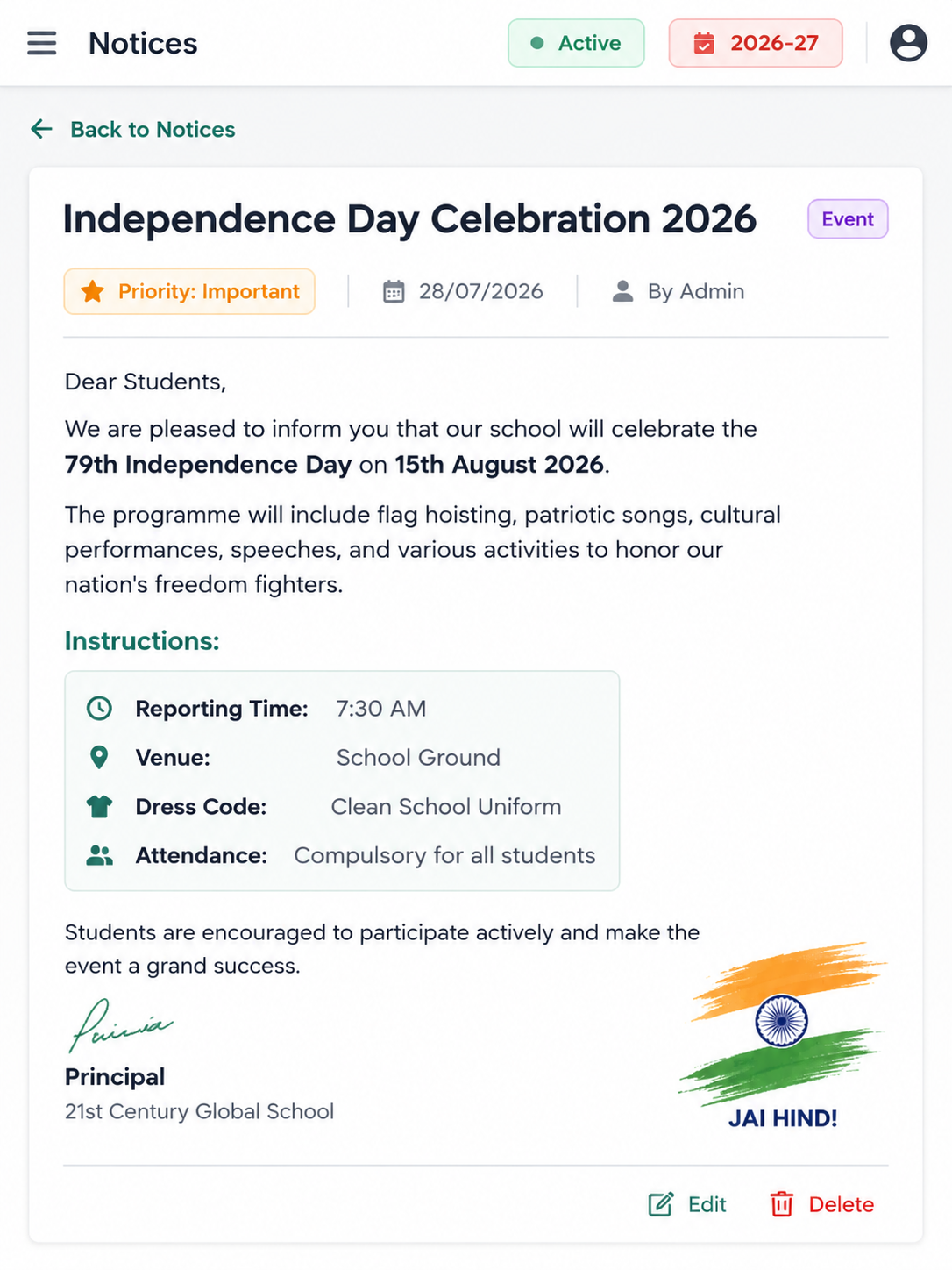This screenshot has height=1270, width=952.
Task: Click the t-shirt Dress Code icon
Action: point(99,806)
